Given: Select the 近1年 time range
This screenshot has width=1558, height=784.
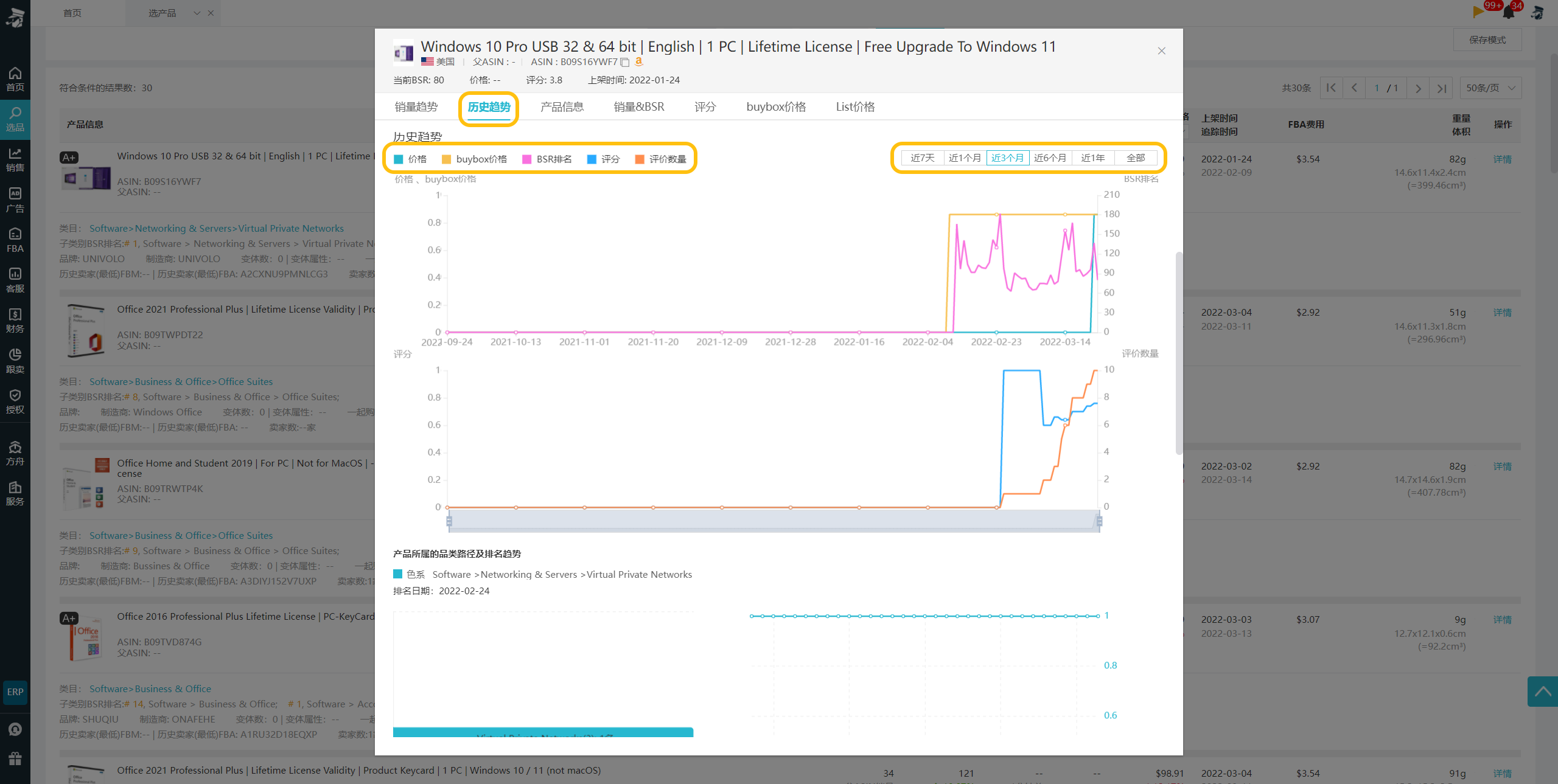Looking at the screenshot, I should (x=1093, y=158).
